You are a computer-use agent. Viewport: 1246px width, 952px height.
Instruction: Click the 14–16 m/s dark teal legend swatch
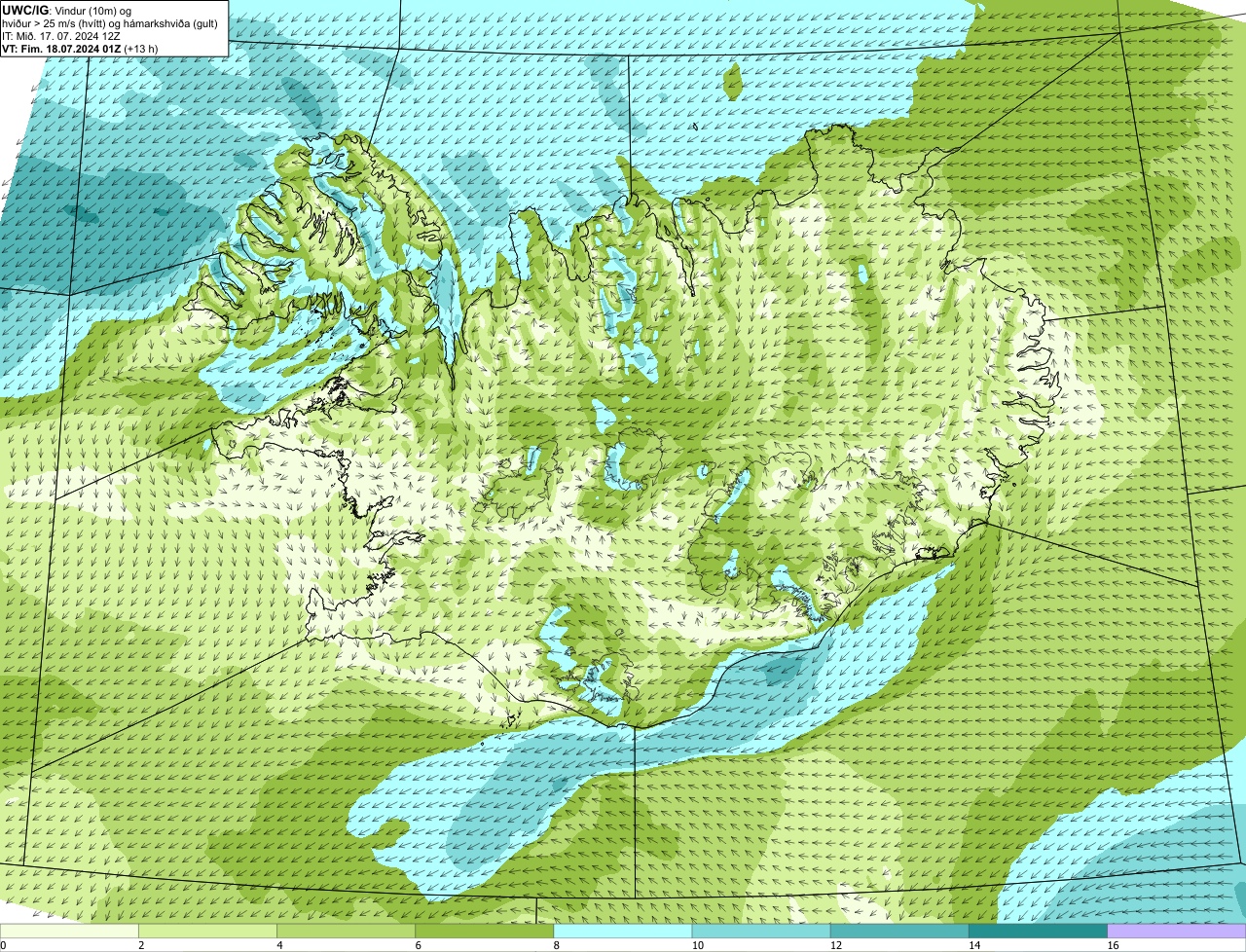(x=1038, y=931)
